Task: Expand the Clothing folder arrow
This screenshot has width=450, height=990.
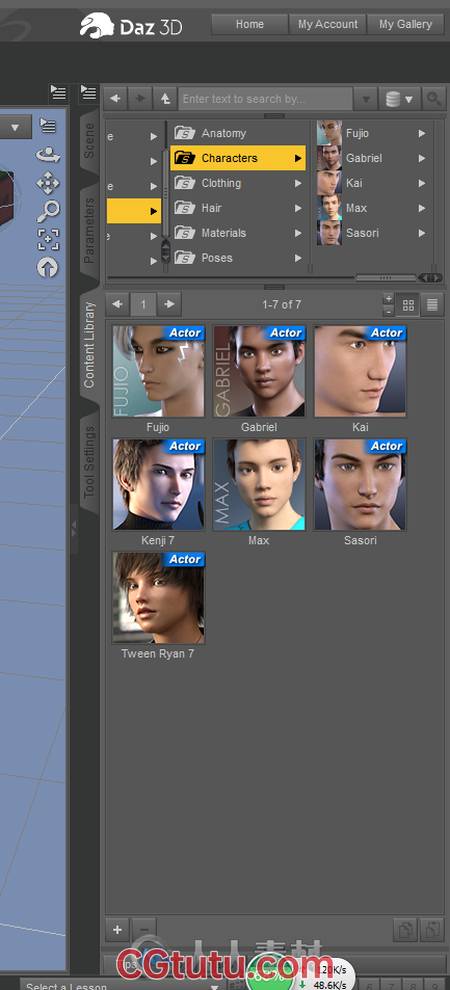Action: pyautogui.click(x=298, y=183)
